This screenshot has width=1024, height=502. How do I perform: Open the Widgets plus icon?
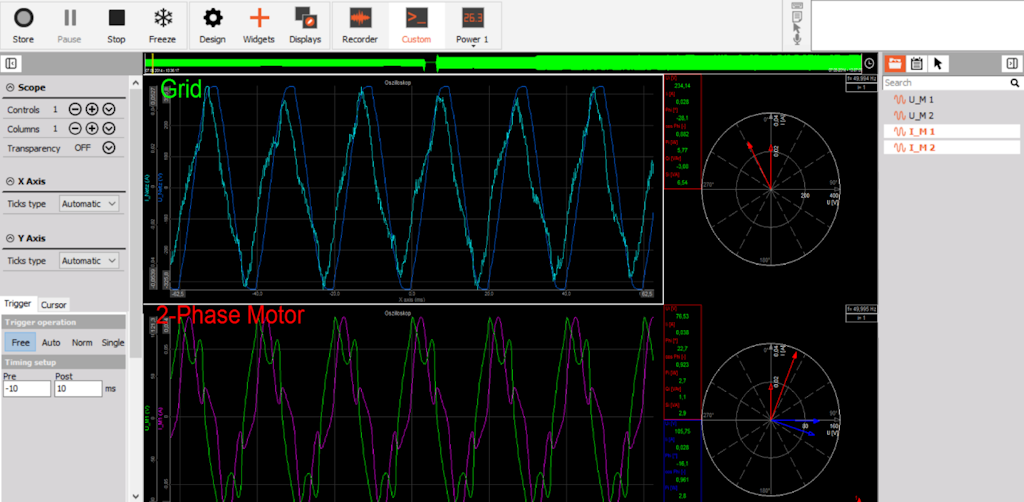point(259,25)
